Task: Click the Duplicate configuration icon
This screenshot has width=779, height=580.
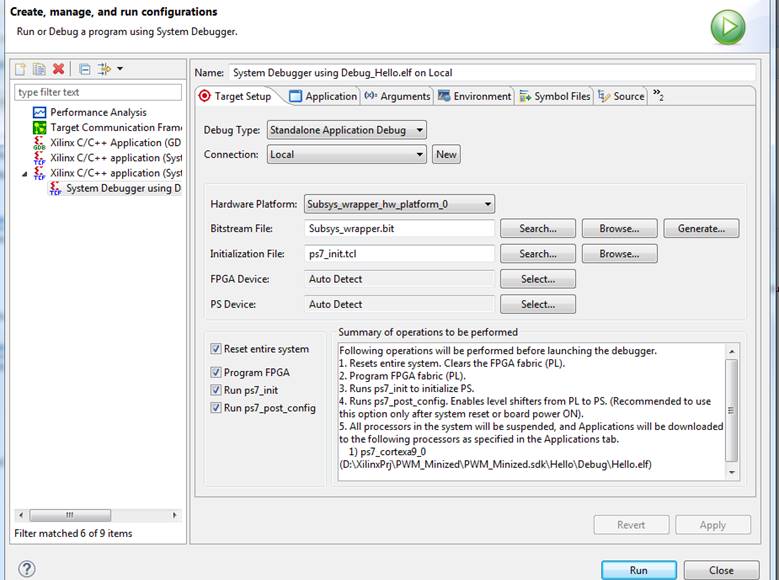Action: pos(39,69)
